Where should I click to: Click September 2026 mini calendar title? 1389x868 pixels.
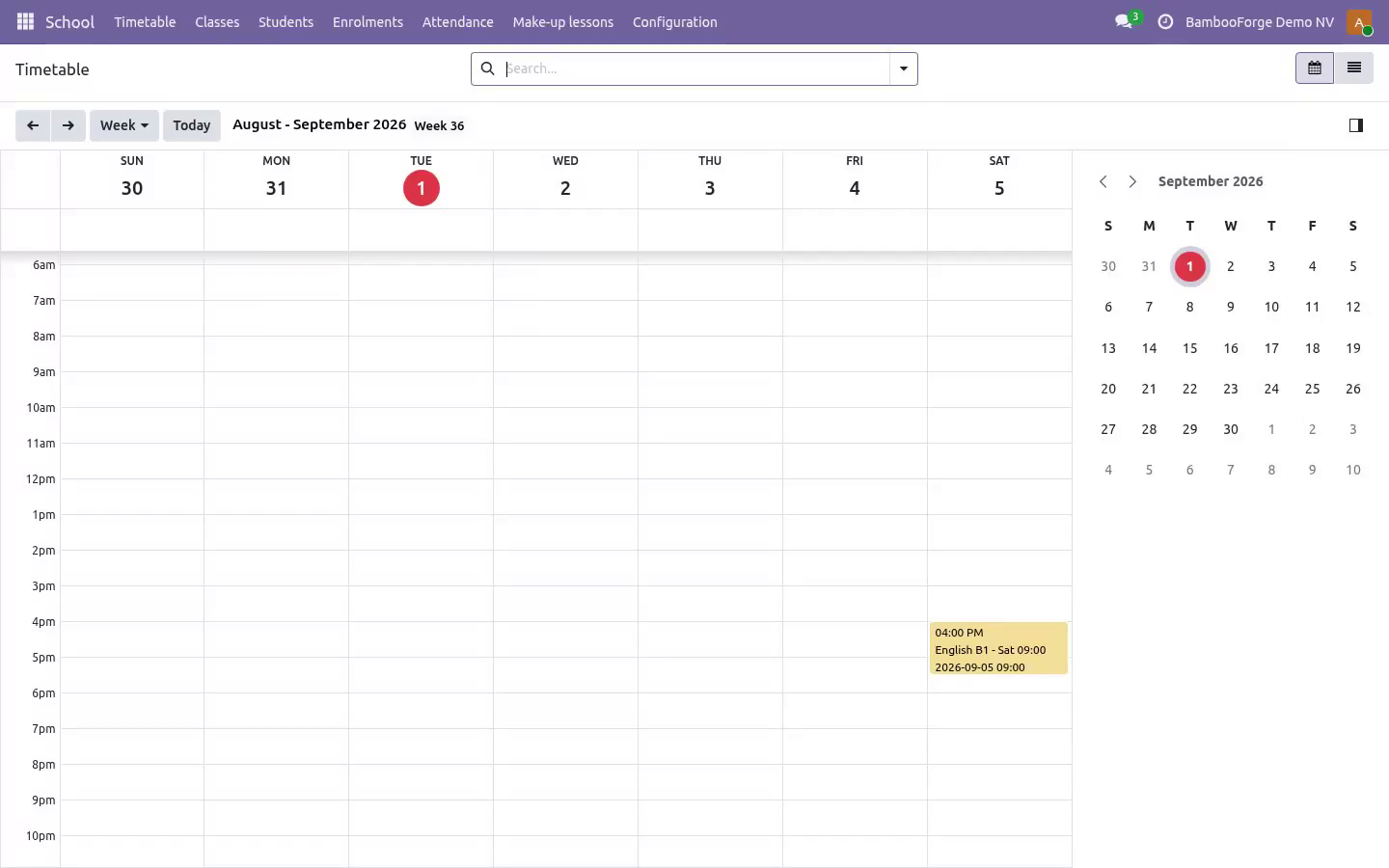1211,181
